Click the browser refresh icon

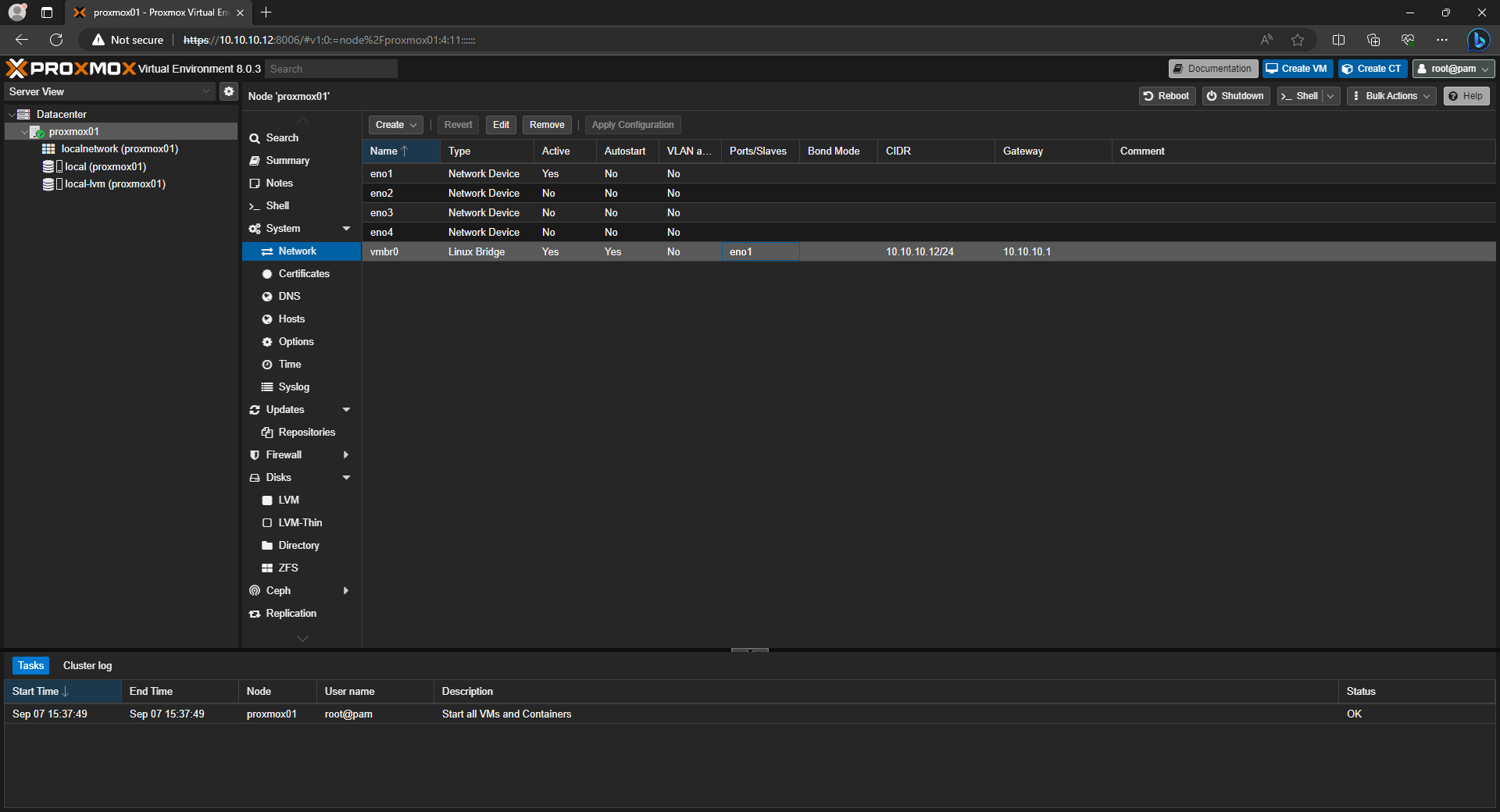point(56,40)
